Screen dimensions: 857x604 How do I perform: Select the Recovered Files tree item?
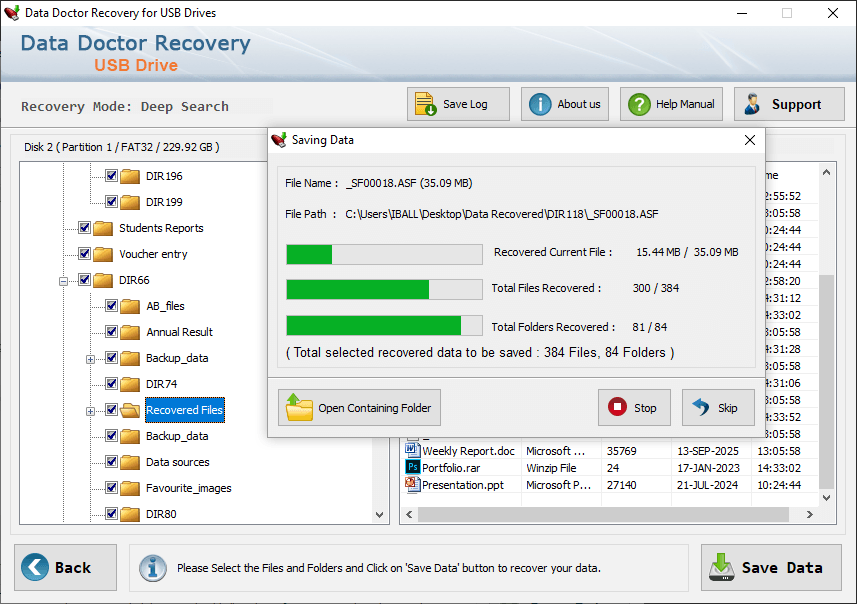(185, 410)
